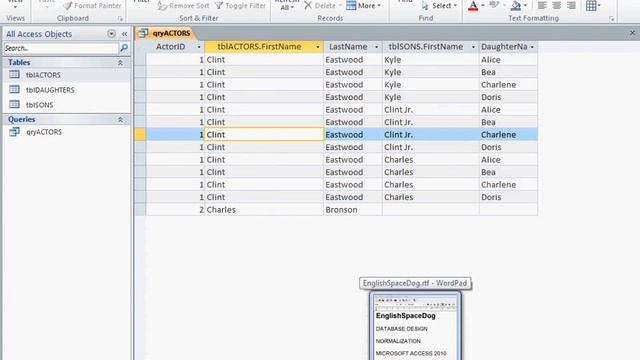
Task: Click Doris in the Charles son row
Action: pos(508,197)
